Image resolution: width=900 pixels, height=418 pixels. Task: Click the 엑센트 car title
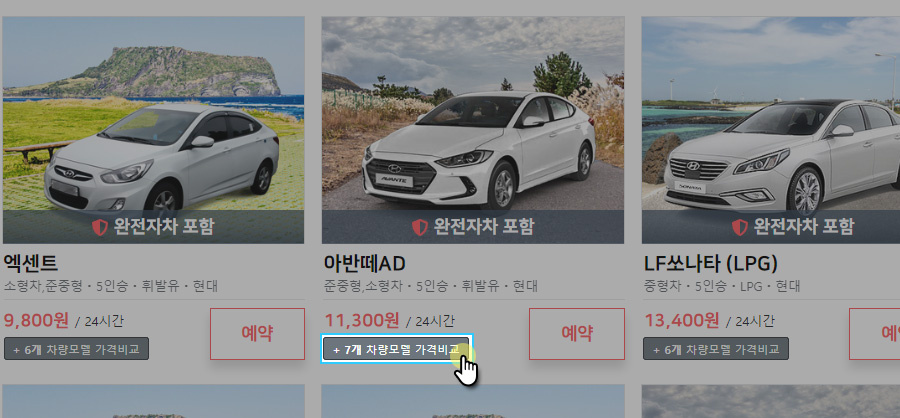(x=30, y=264)
